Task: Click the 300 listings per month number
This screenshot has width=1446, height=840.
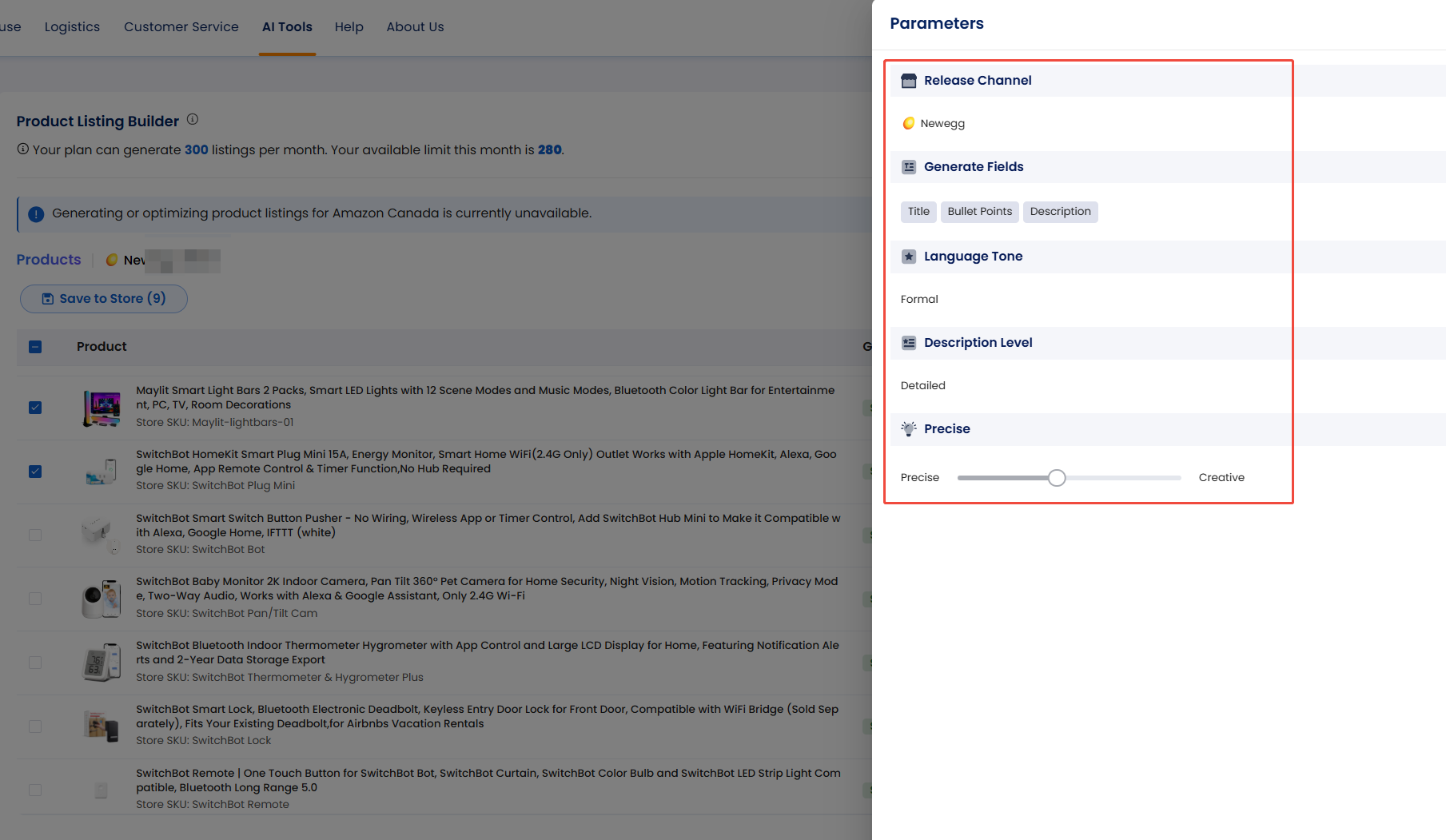Action: click(197, 149)
